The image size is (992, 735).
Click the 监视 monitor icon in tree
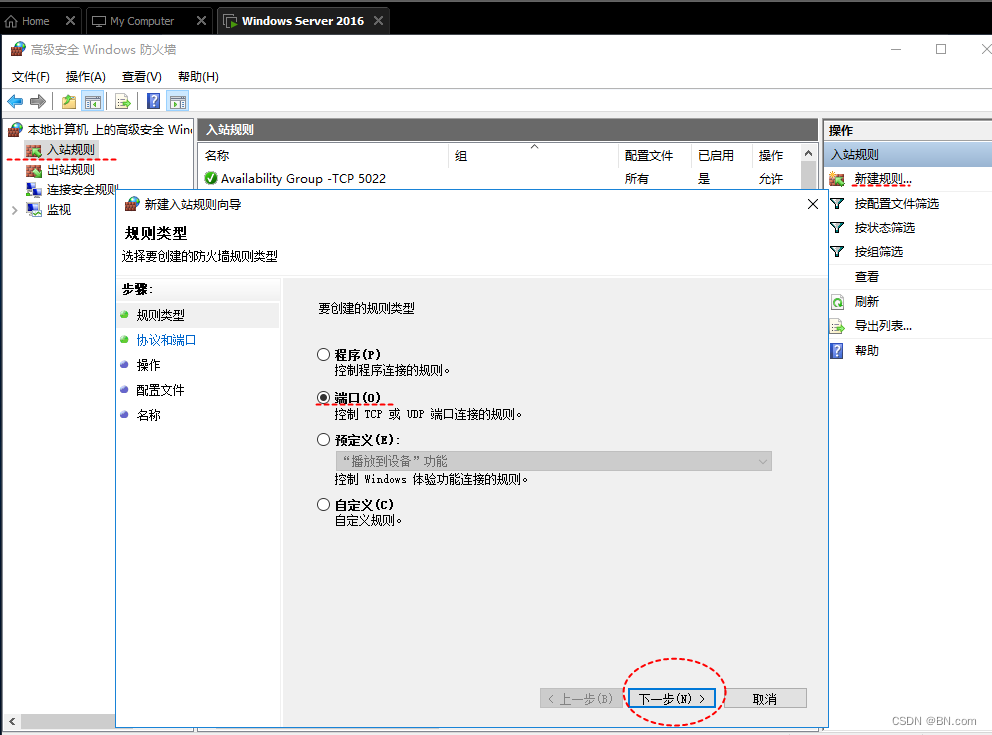34,209
